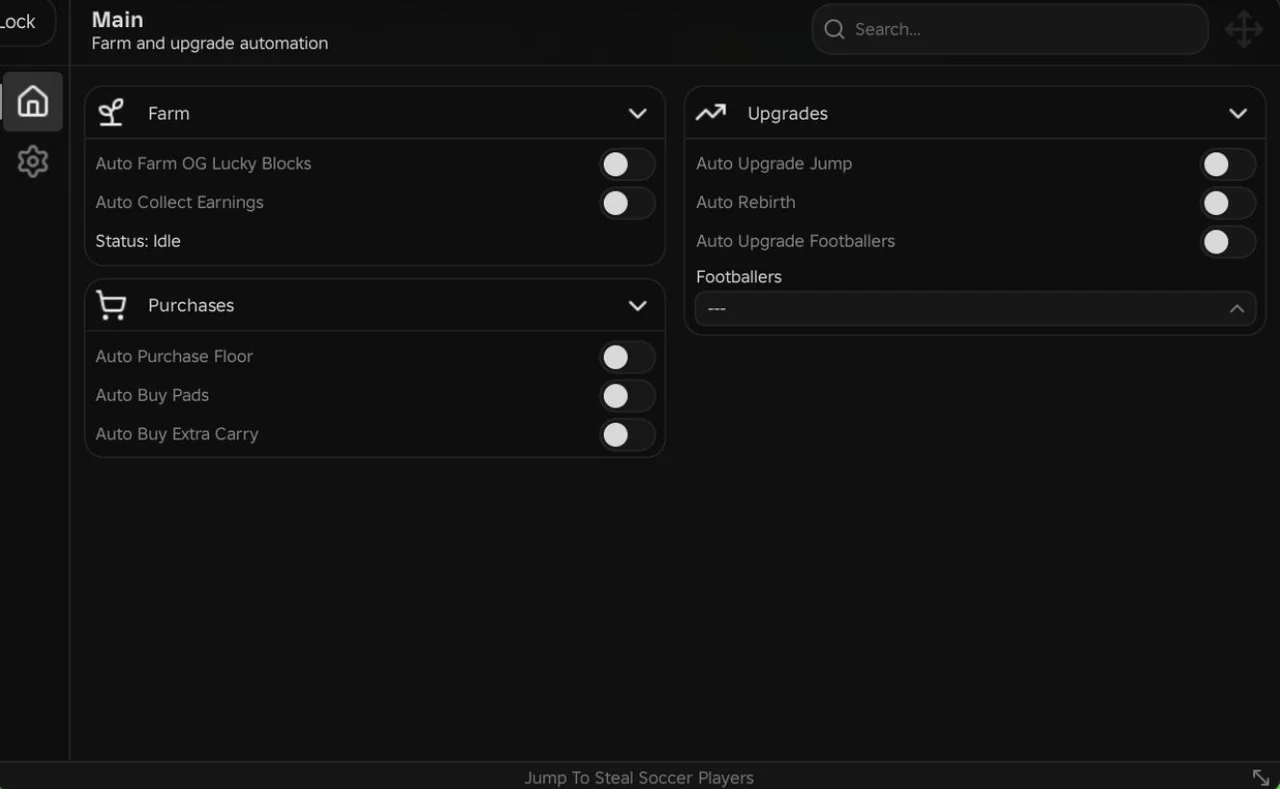Collapse the Purchases section chevron

637,305
